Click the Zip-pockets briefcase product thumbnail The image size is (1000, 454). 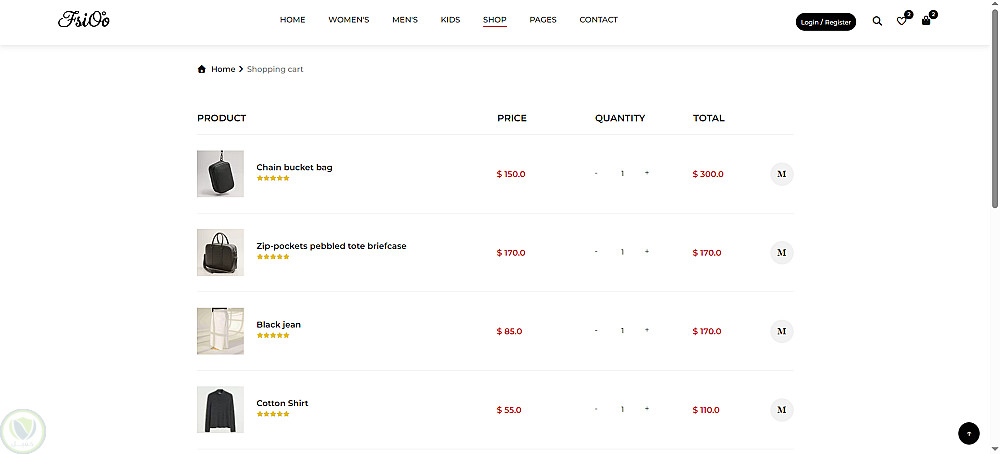tap(220, 252)
